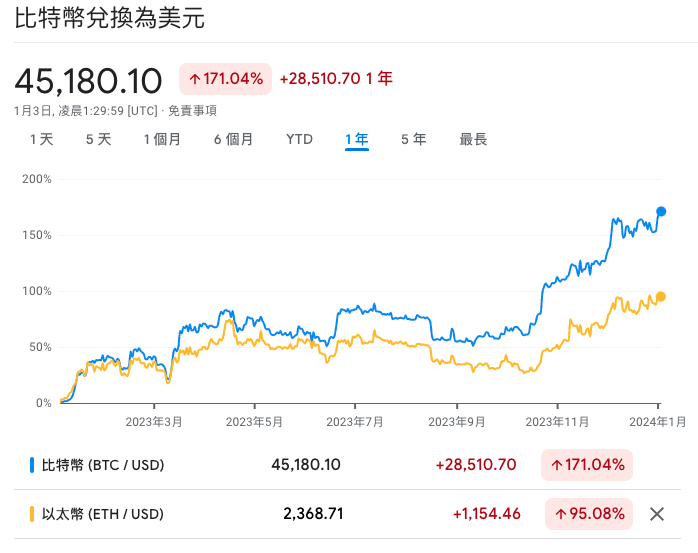
Task: Click the yellow Ethereum legend color bar
Action: [x=31, y=514]
